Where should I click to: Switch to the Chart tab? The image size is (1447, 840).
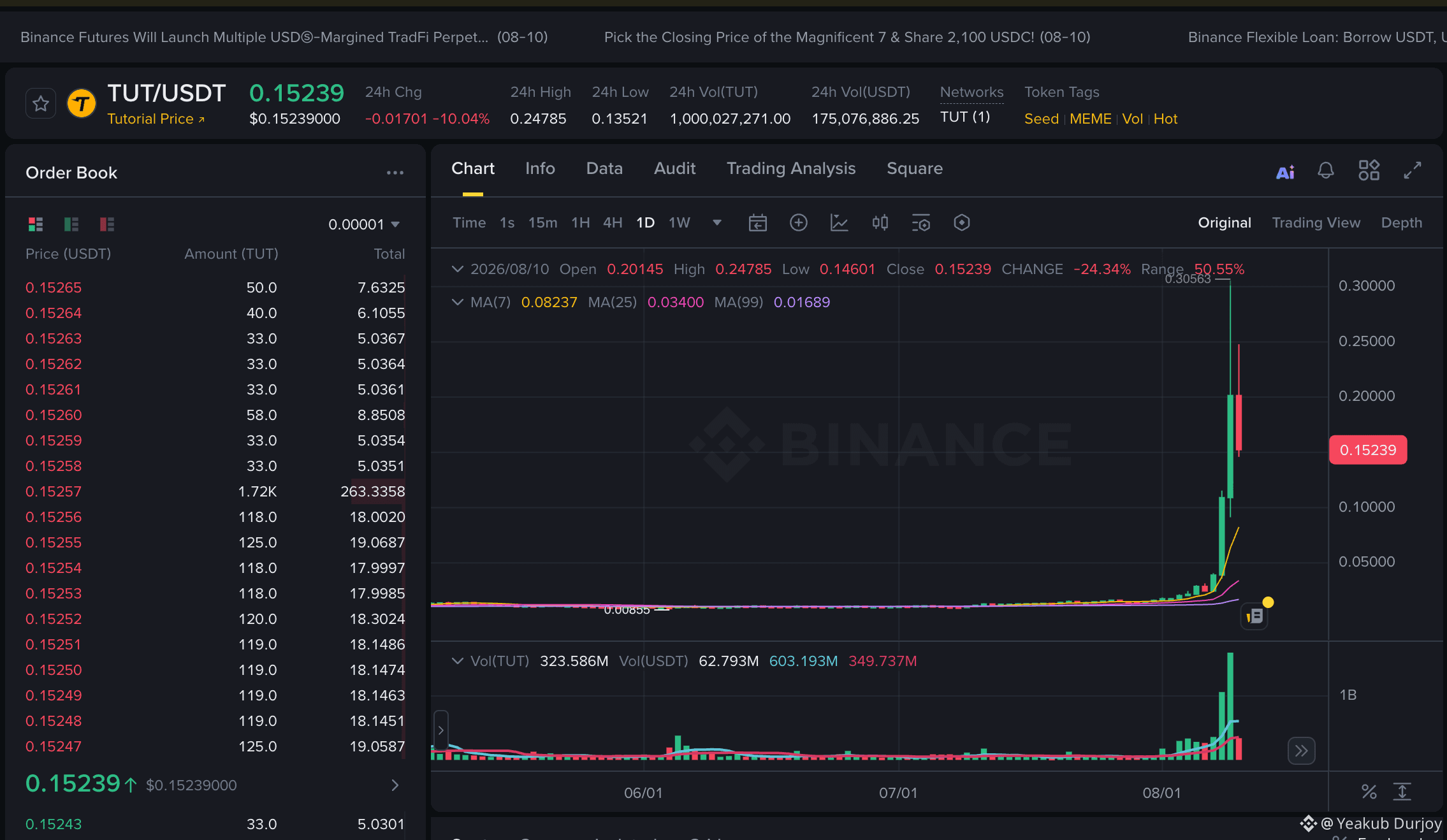(473, 168)
